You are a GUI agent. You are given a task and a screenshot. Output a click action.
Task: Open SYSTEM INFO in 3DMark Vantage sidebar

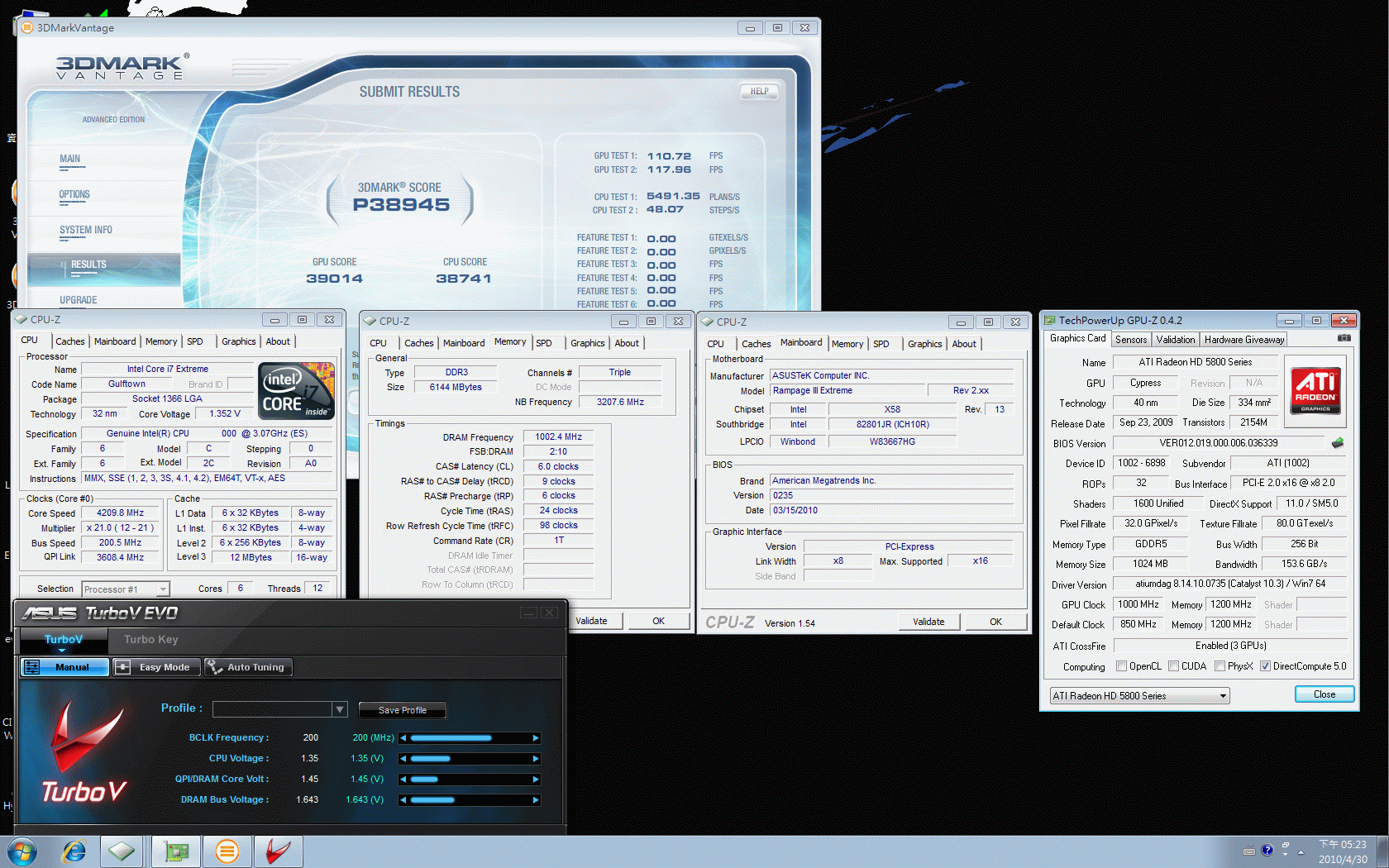tap(85, 231)
